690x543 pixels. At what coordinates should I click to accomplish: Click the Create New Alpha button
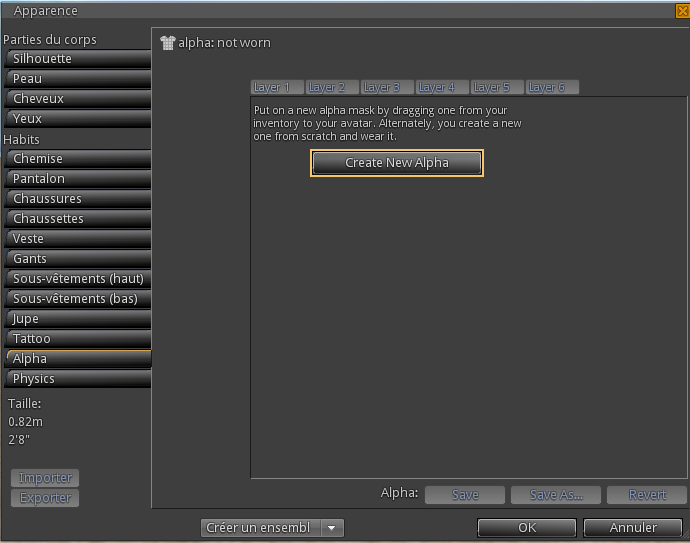tap(397, 163)
